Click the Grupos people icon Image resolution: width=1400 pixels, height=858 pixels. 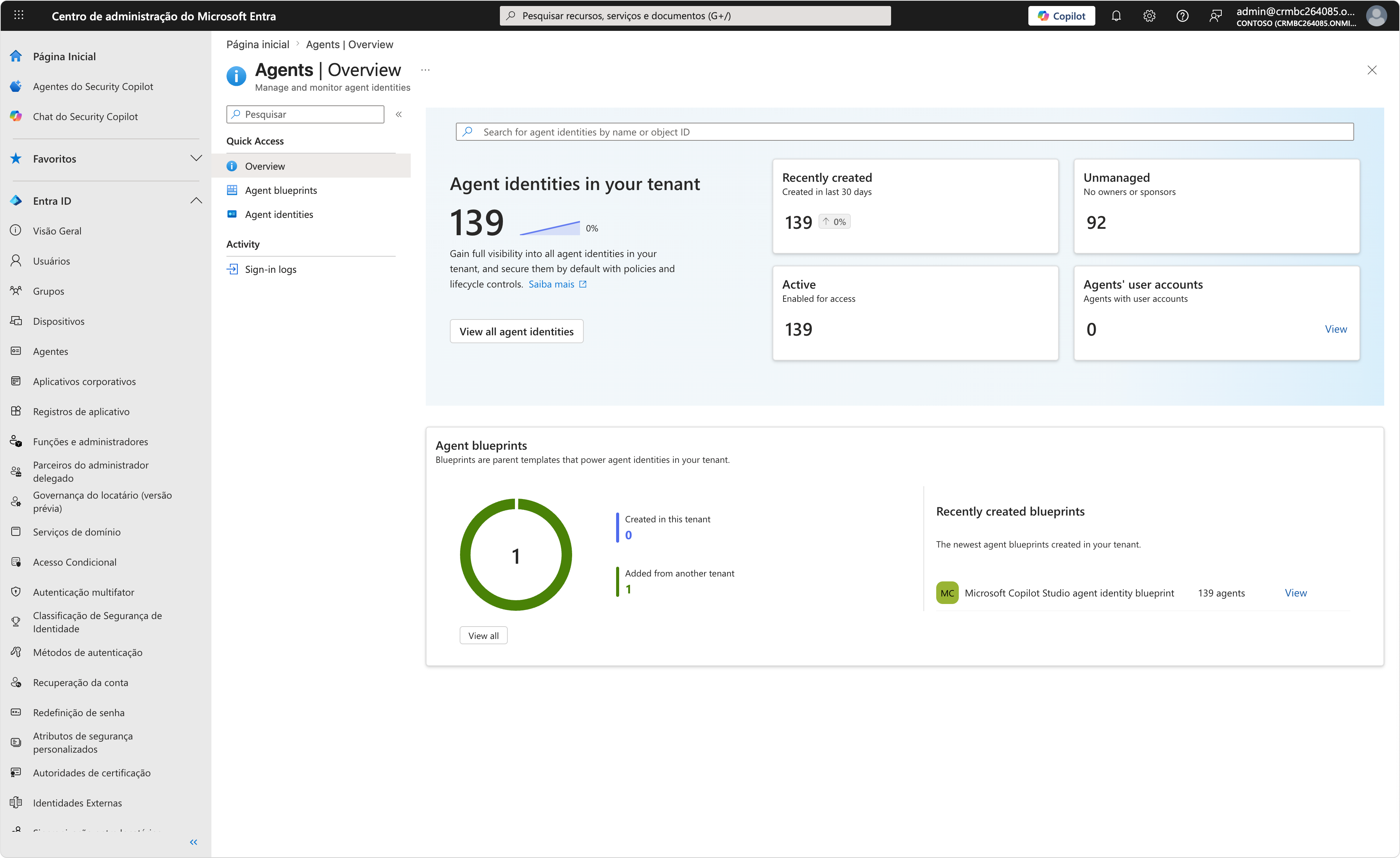point(16,291)
